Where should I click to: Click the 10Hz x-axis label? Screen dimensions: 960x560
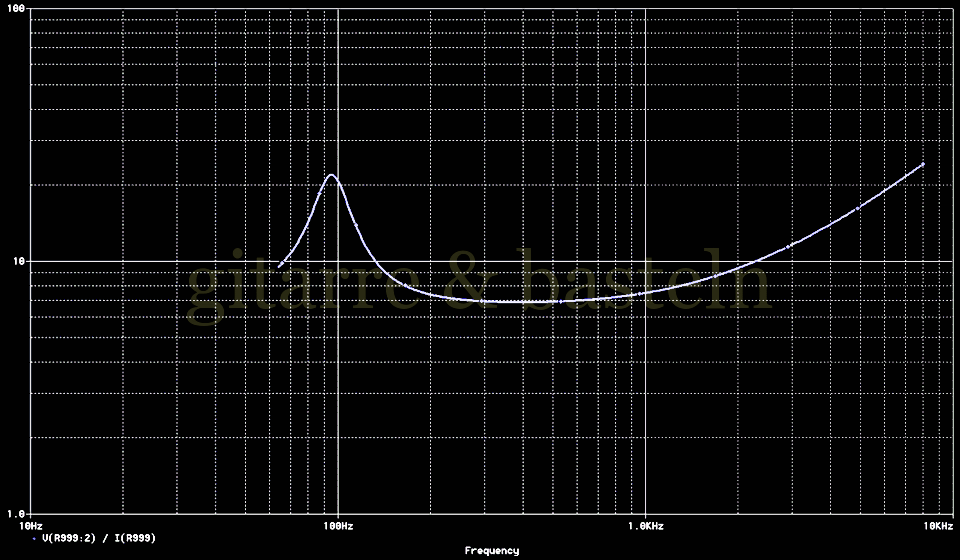[x=31, y=524]
